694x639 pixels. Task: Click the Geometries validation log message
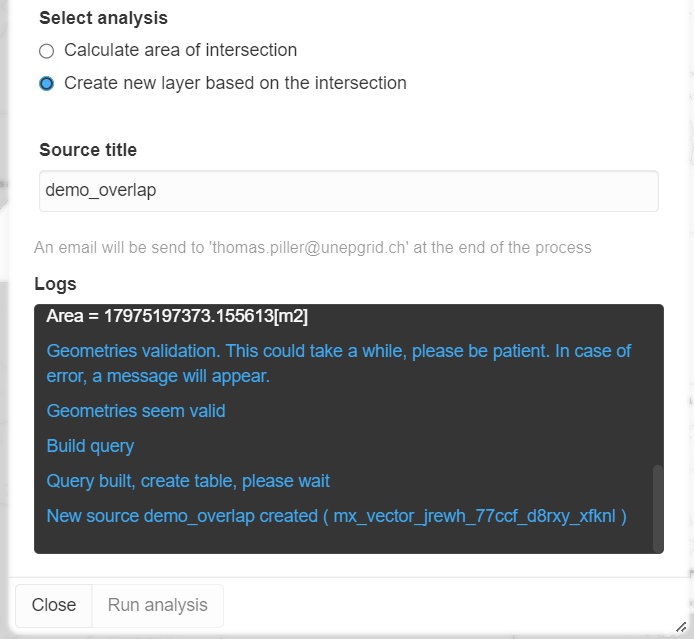click(338, 364)
